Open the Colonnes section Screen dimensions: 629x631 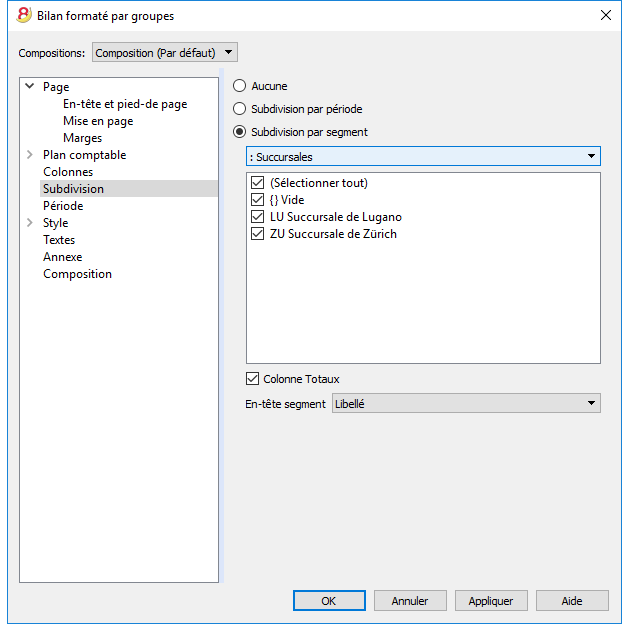[x=68, y=172]
